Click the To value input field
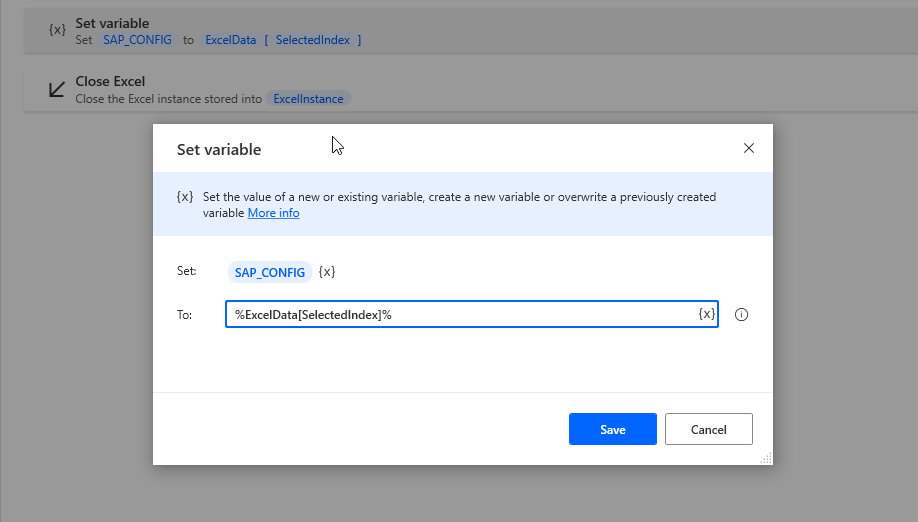Image resolution: width=918 pixels, height=522 pixels. click(460, 314)
